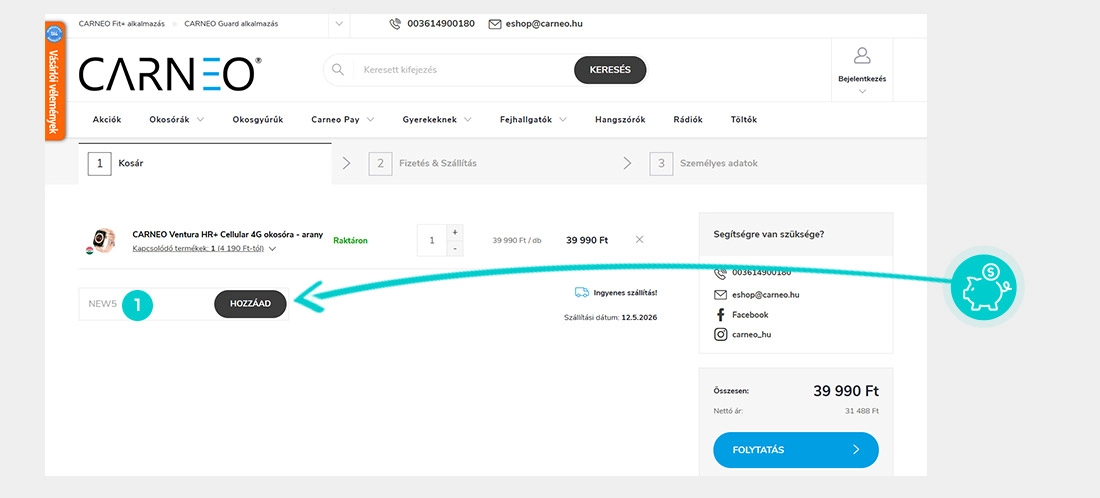Viewport: 1100px width, 498px height.
Task: Click the Szállítási dátum 12.5.2026 text
Action: pyautogui.click(x=610, y=318)
